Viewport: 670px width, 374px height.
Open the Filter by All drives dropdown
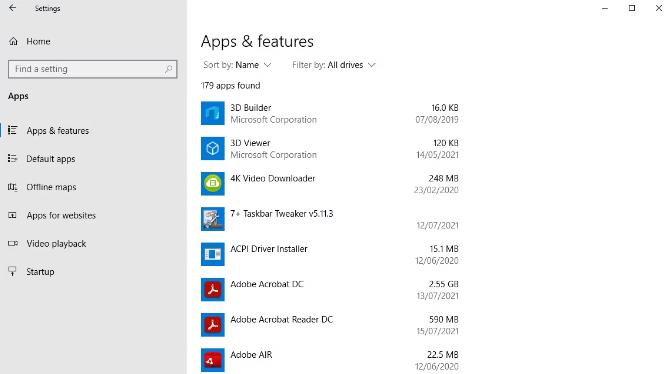click(x=333, y=65)
